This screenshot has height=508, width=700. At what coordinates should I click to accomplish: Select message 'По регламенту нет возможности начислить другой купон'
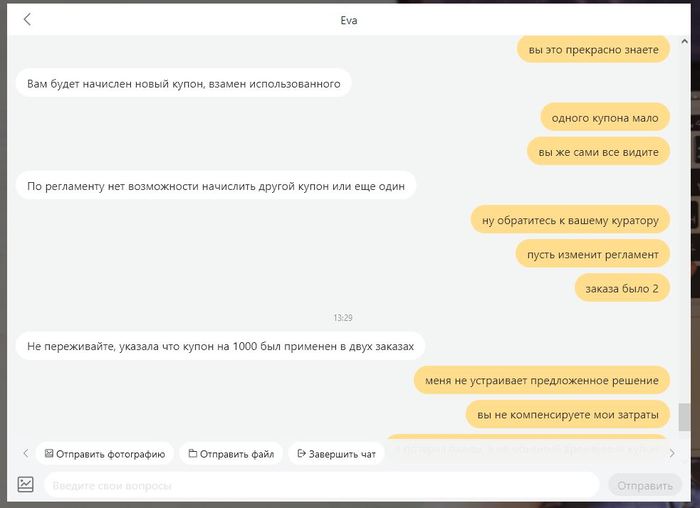[x=216, y=186]
